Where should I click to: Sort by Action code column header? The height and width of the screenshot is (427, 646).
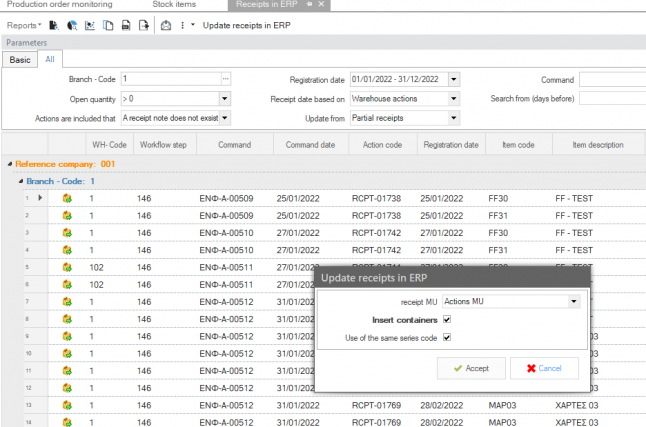tap(382, 145)
